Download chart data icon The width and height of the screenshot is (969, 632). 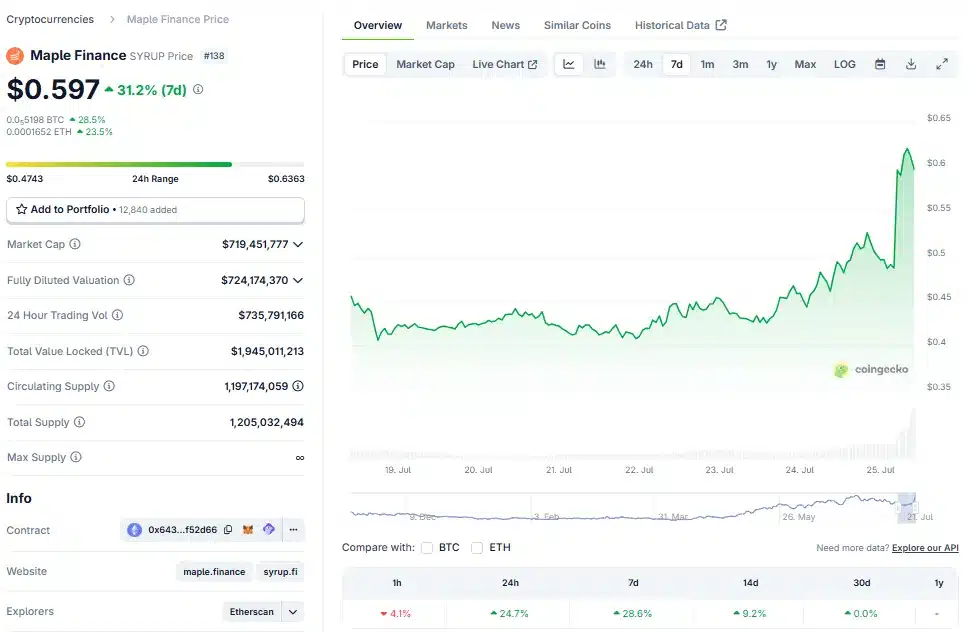(911, 64)
